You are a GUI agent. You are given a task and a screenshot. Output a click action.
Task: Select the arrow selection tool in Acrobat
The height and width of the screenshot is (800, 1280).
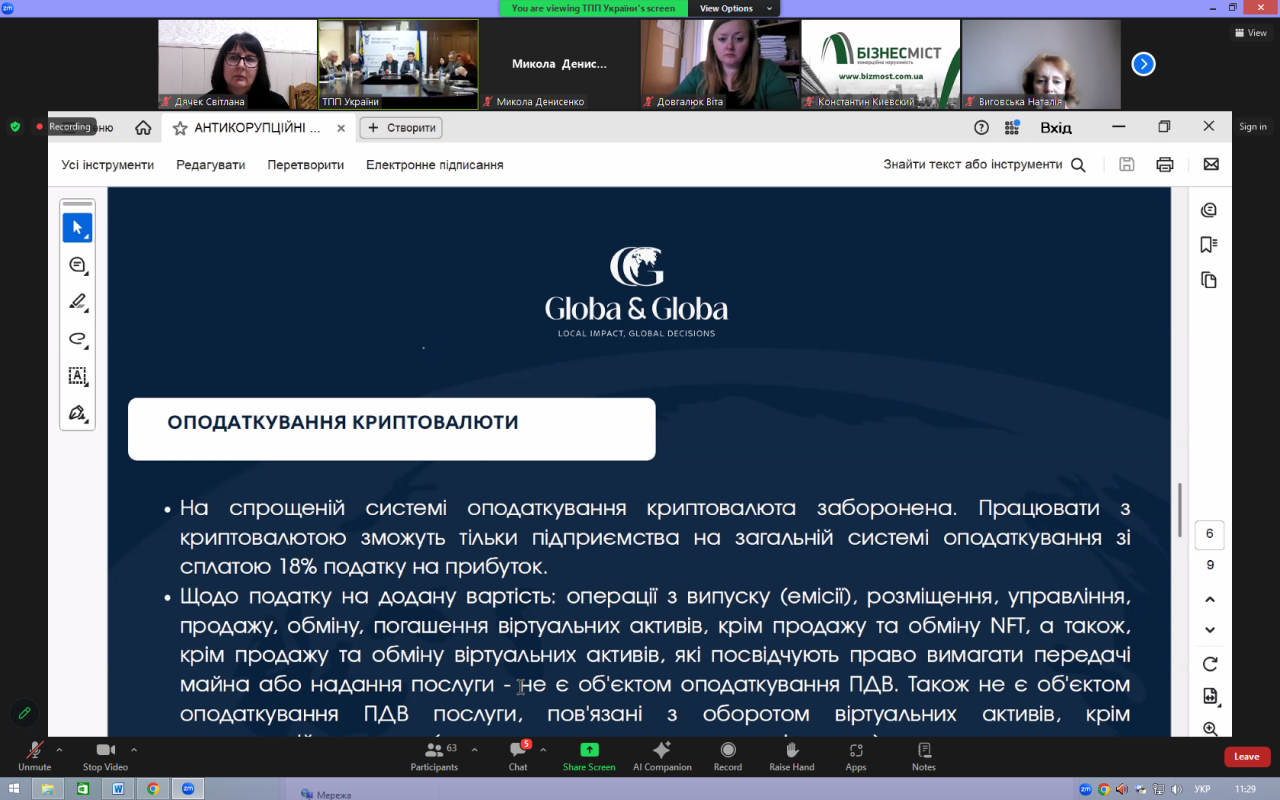point(77,228)
